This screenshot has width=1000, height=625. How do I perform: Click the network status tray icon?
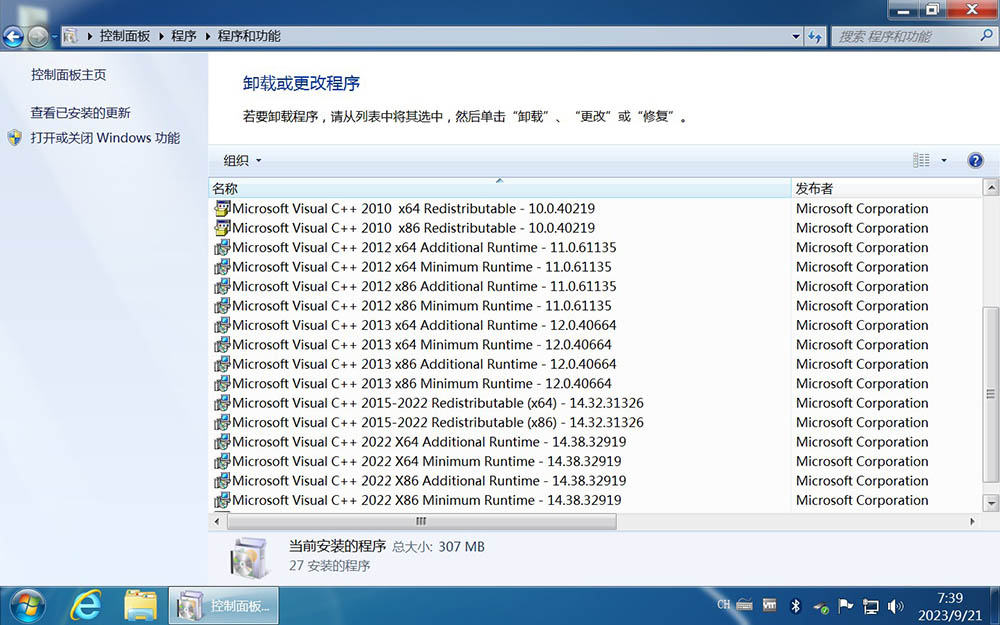870,606
